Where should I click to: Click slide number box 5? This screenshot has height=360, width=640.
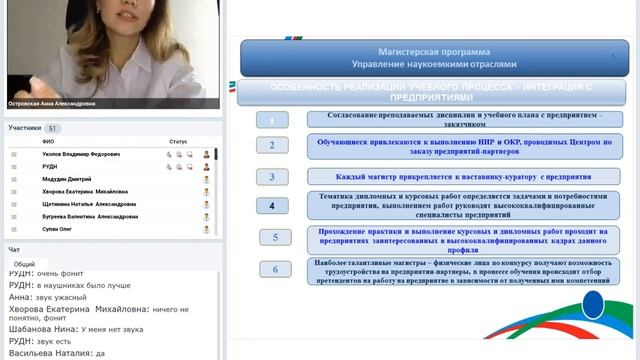click(x=276, y=237)
